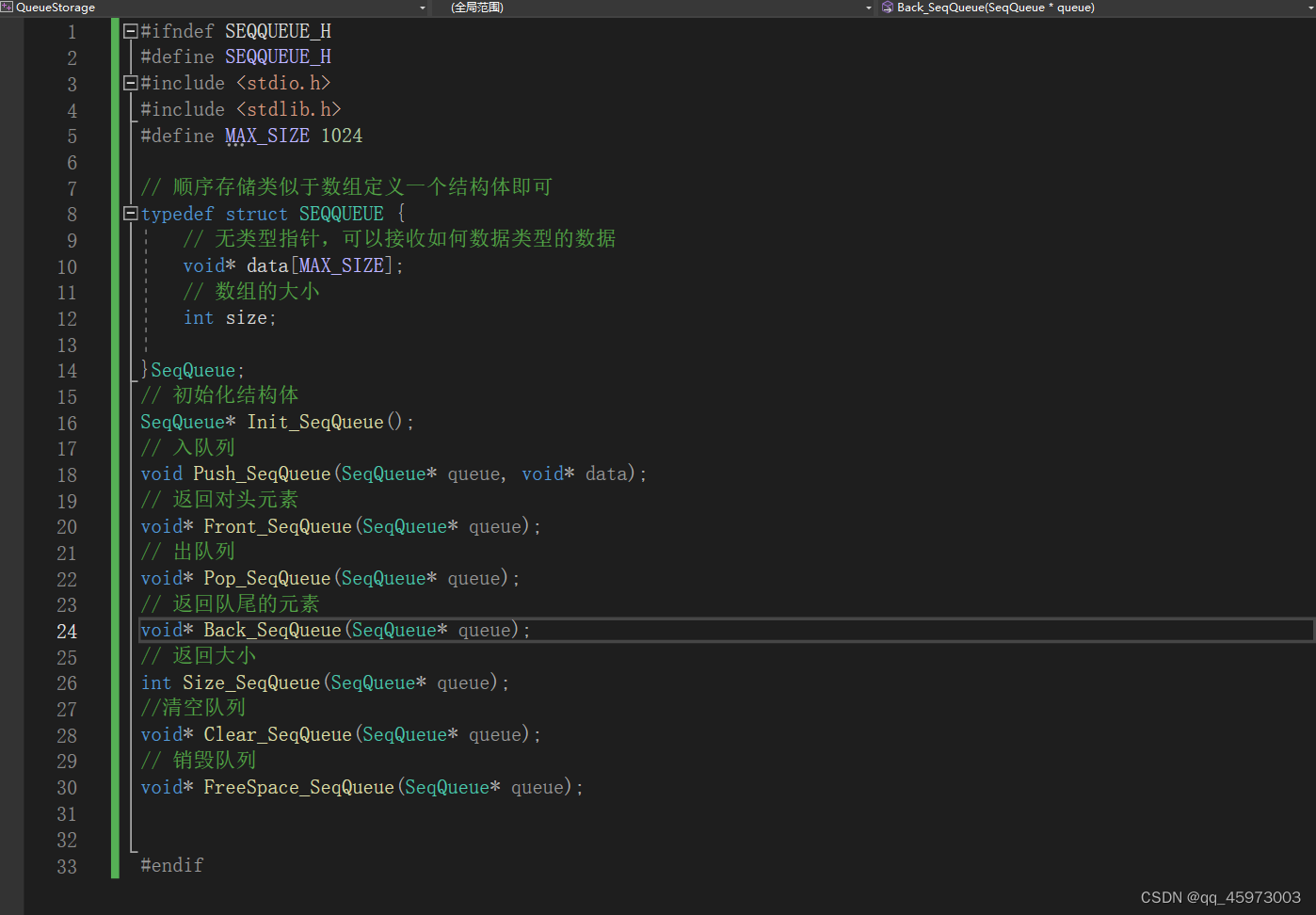Click line number 24 in the gutter
The width and height of the screenshot is (1316, 915).
pos(67,632)
